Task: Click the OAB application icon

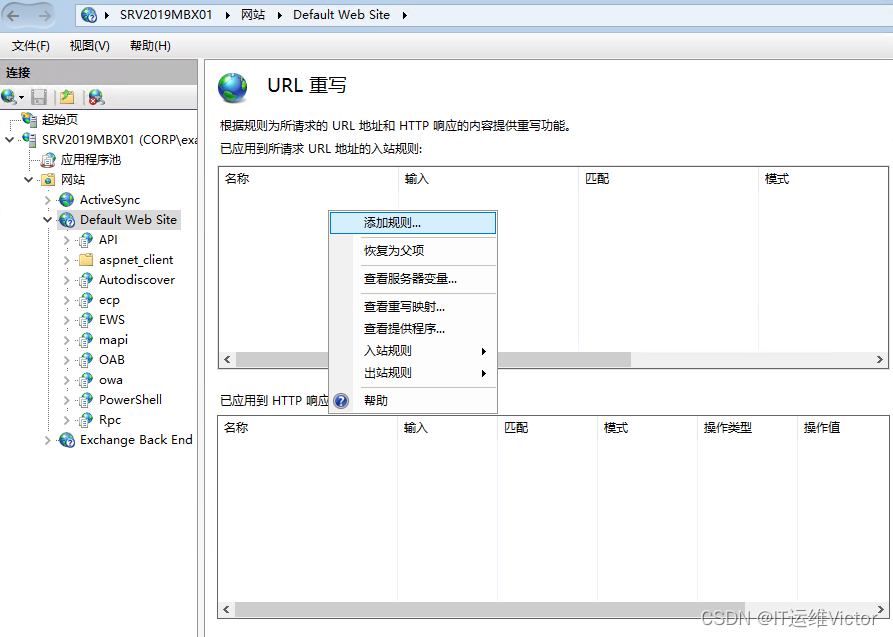Action: pyautogui.click(x=85, y=360)
